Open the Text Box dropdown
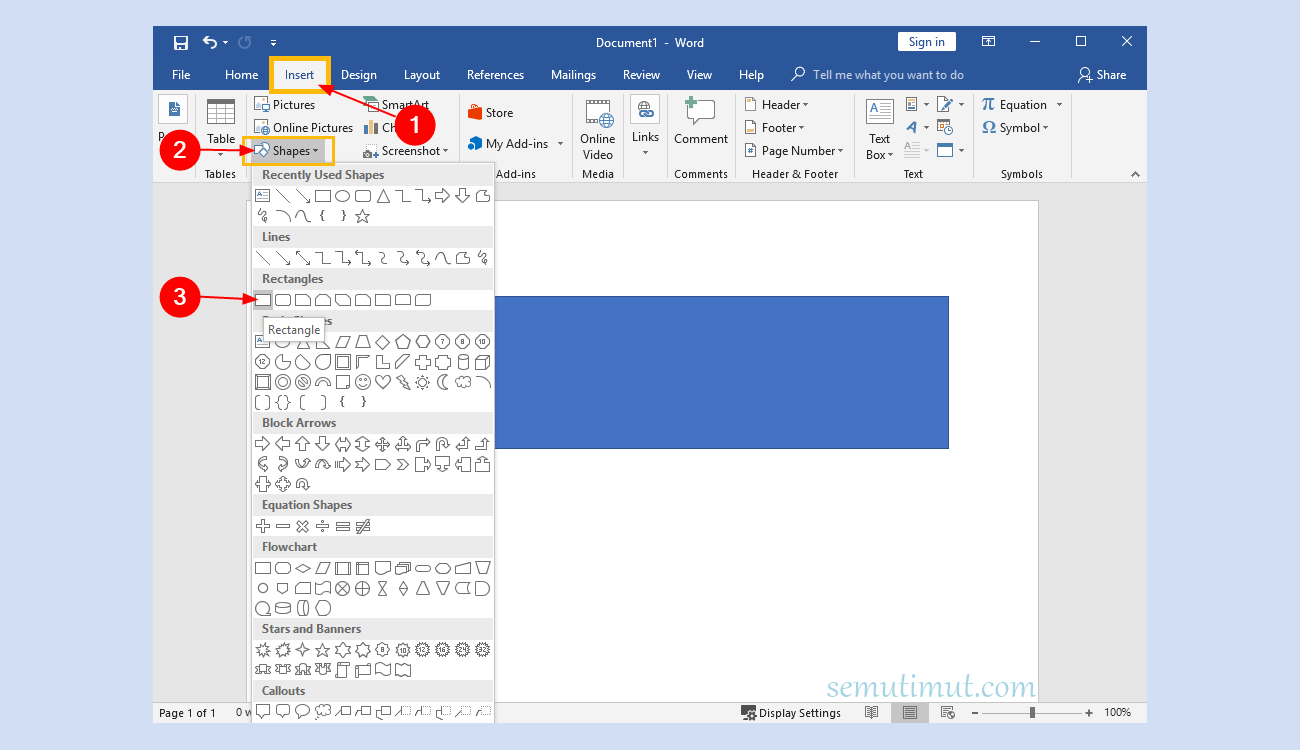 point(879,129)
